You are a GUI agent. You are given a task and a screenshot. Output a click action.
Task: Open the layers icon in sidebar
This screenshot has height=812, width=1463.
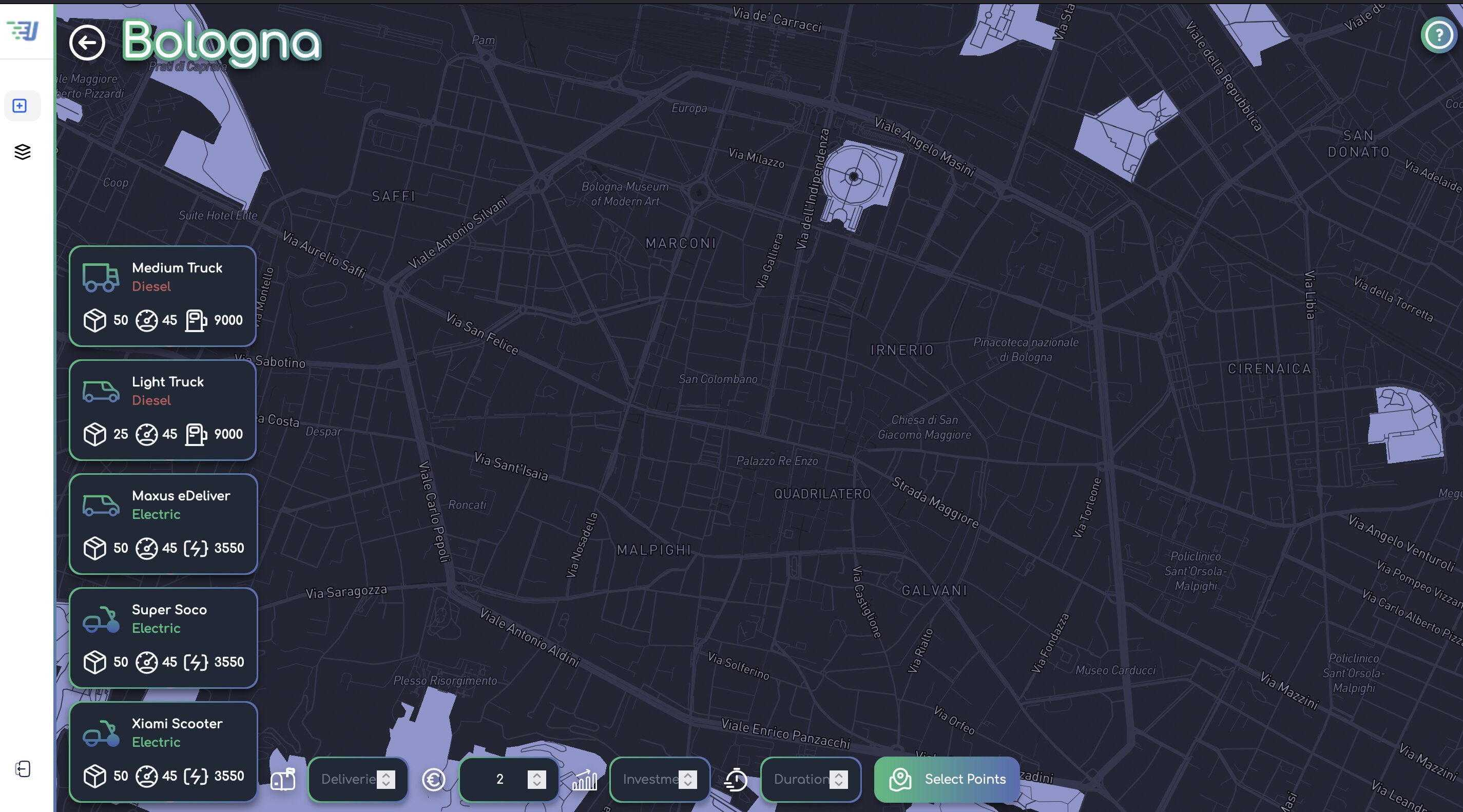(x=22, y=151)
